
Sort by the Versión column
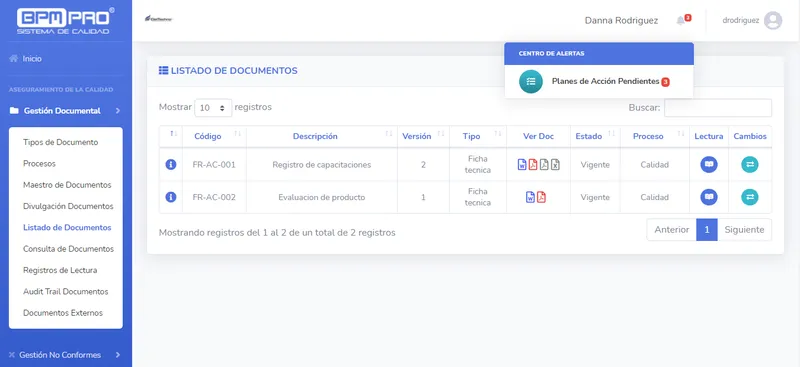click(x=423, y=136)
